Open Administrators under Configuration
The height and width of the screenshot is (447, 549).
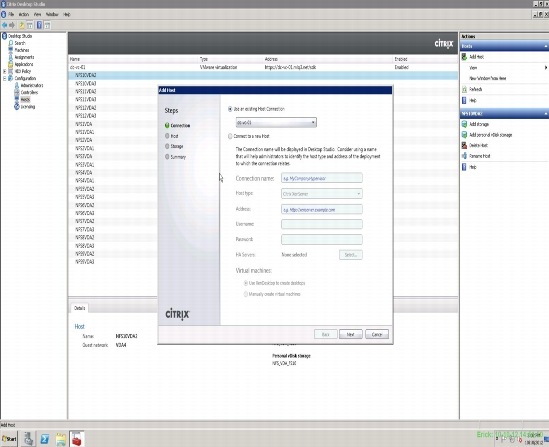tap(32, 85)
